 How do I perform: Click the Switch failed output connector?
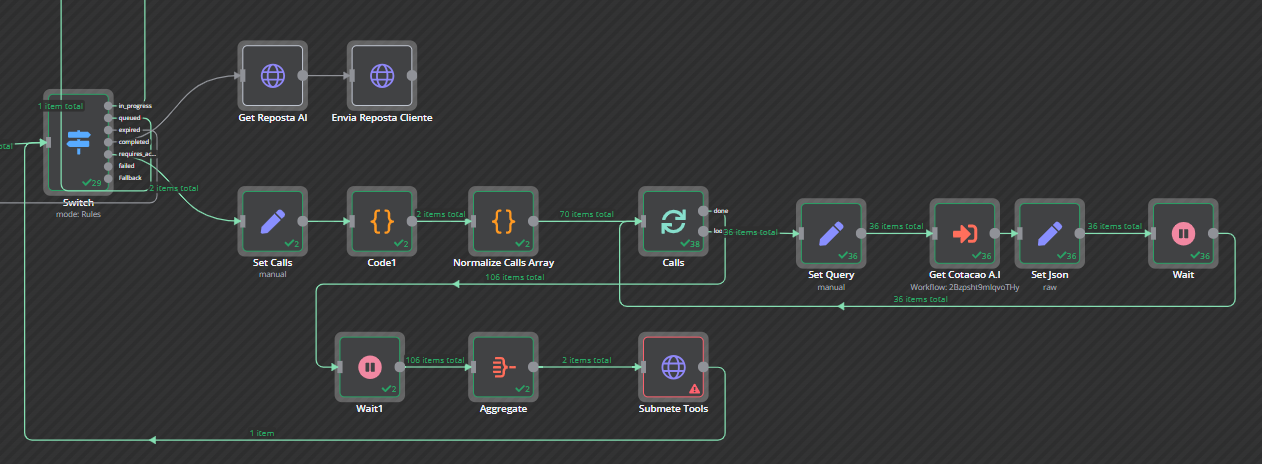109,166
